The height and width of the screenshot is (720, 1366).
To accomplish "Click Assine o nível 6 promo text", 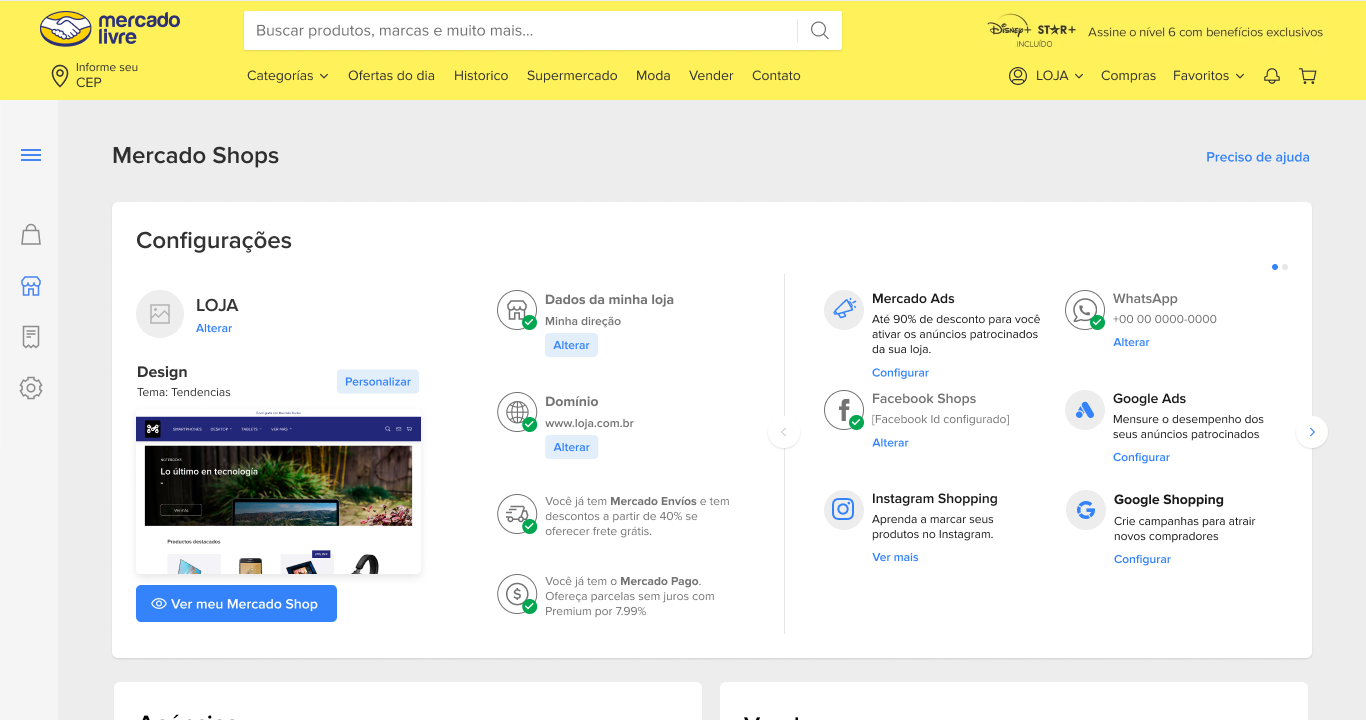I will tap(1205, 32).
